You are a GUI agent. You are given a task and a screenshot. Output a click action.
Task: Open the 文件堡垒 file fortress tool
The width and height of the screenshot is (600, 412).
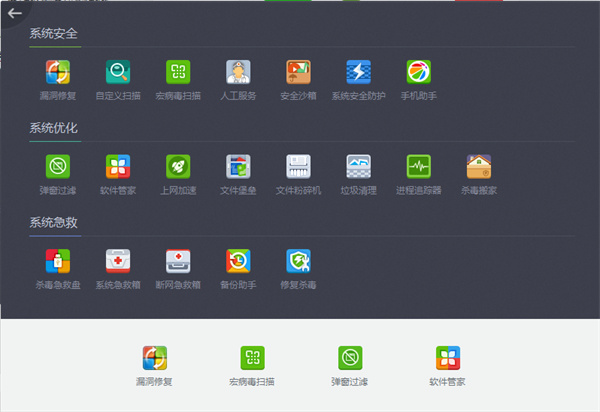[x=238, y=166]
